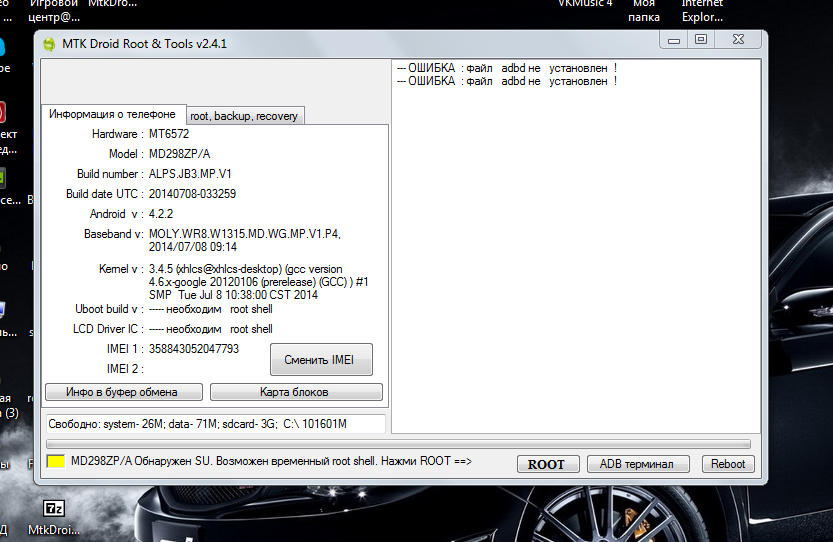
Task: Click the first ОШИБКА adbd log line
Action: [507, 68]
